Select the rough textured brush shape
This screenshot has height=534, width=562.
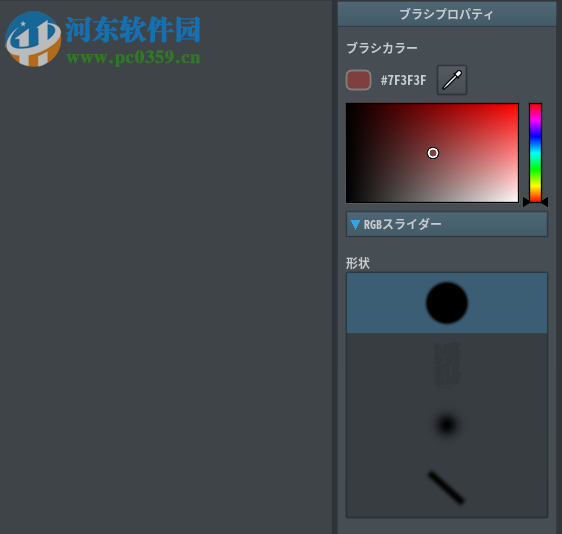tap(447, 365)
